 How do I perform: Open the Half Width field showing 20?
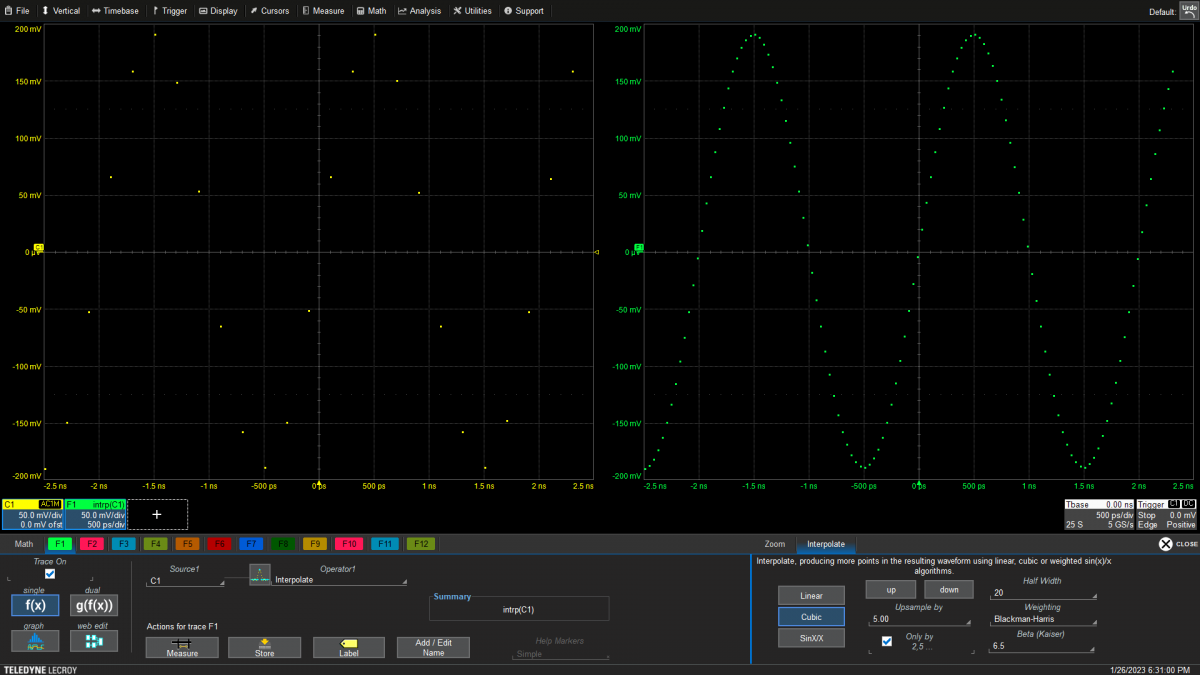coord(1043,593)
